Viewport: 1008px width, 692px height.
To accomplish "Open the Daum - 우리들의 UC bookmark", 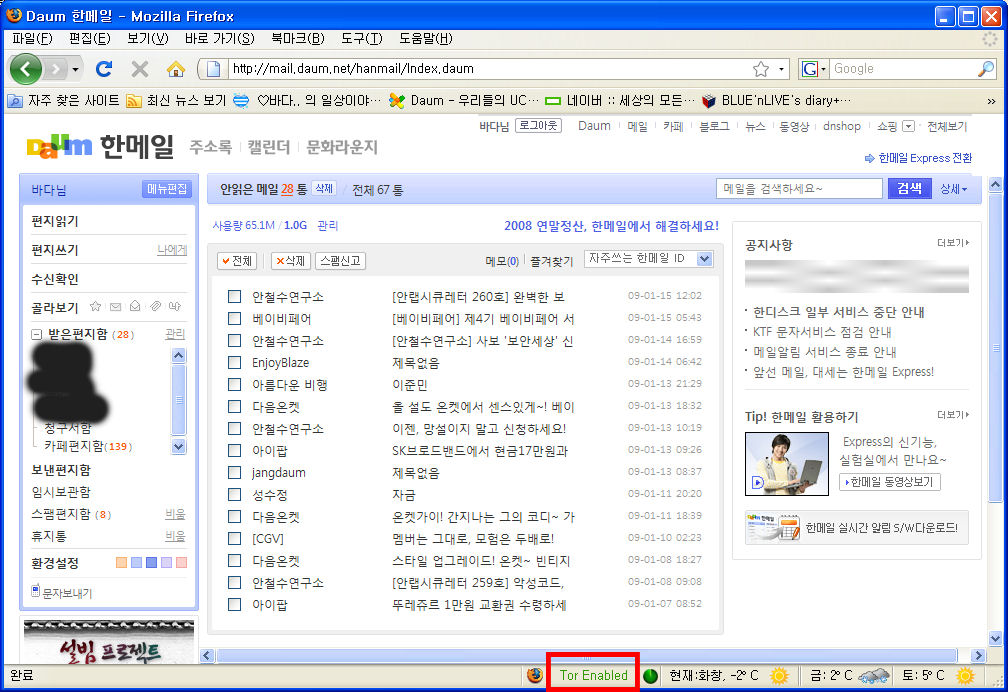I will coord(464,100).
